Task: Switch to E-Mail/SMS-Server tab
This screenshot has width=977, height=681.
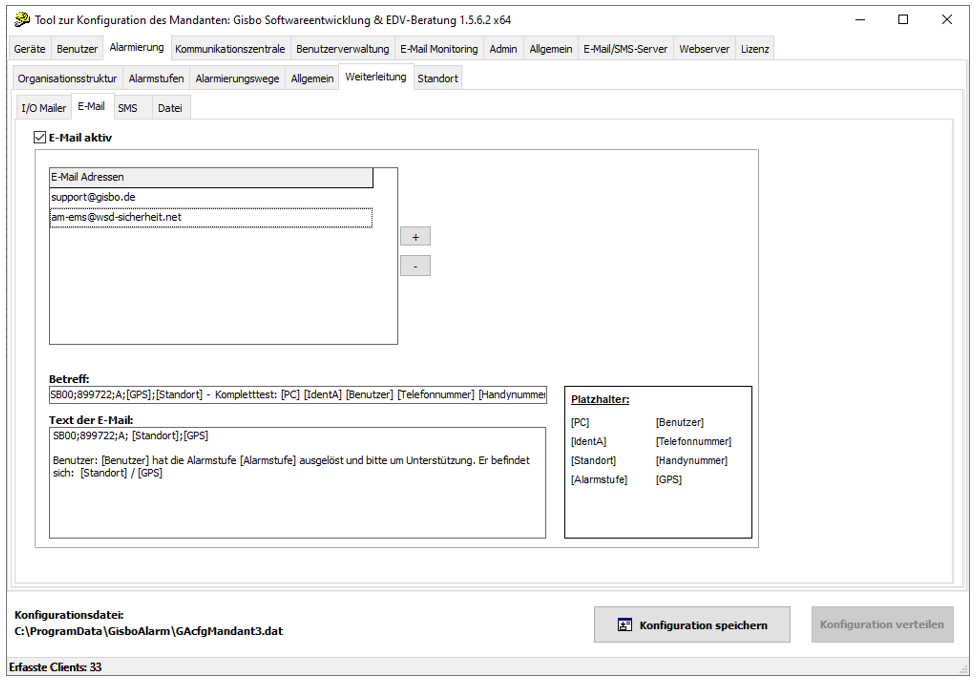Action: (625, 49)
